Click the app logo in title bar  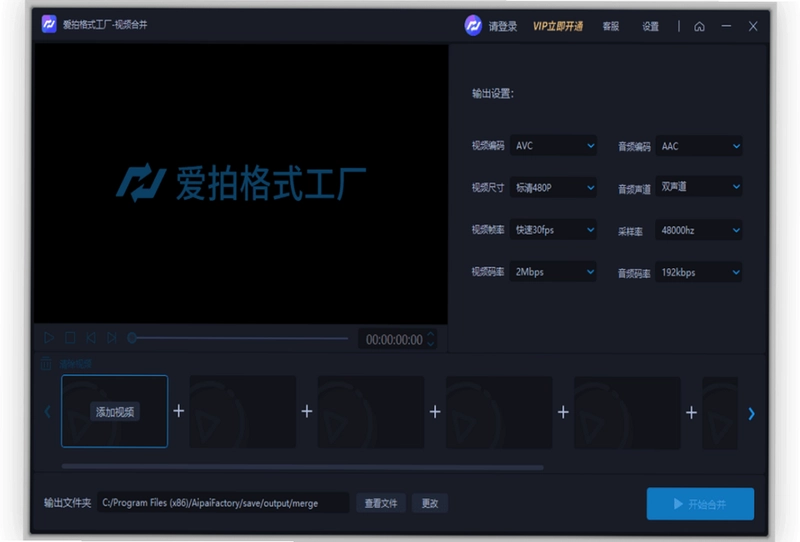click(x=49, y=24)
